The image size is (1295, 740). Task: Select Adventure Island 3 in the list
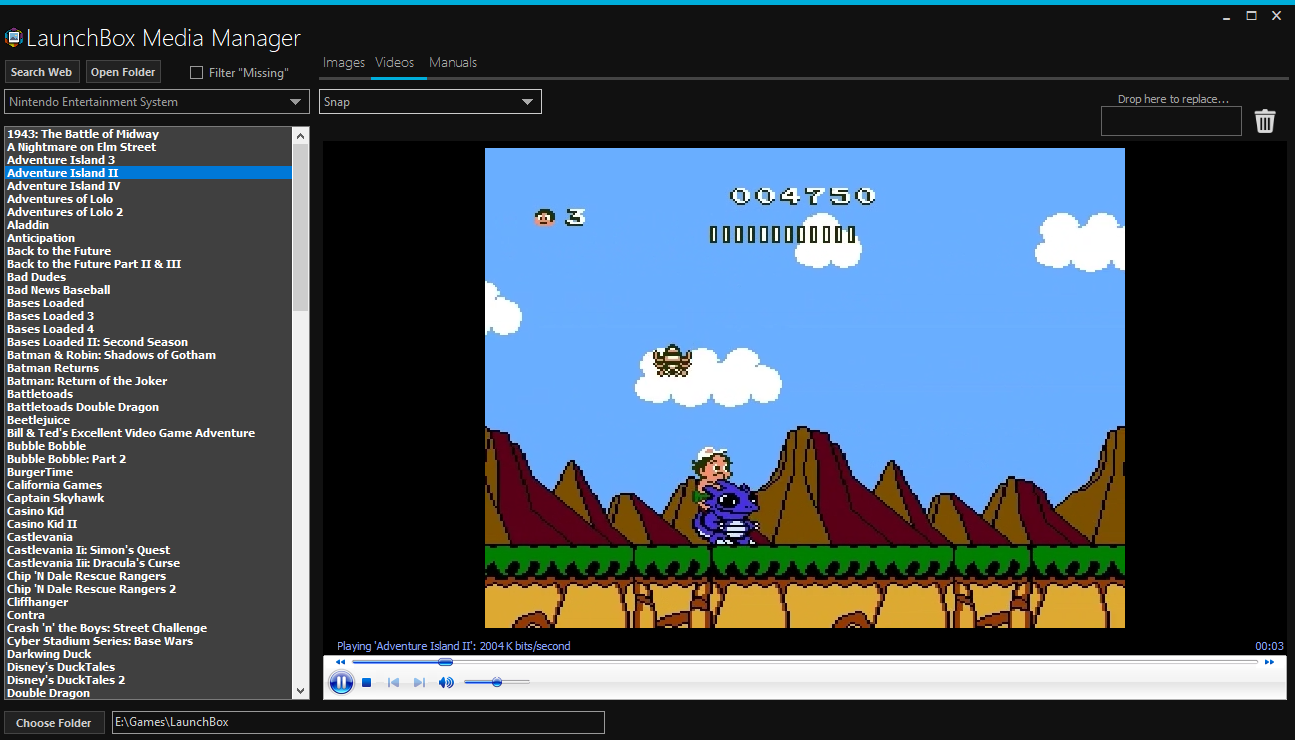[61, 160]
